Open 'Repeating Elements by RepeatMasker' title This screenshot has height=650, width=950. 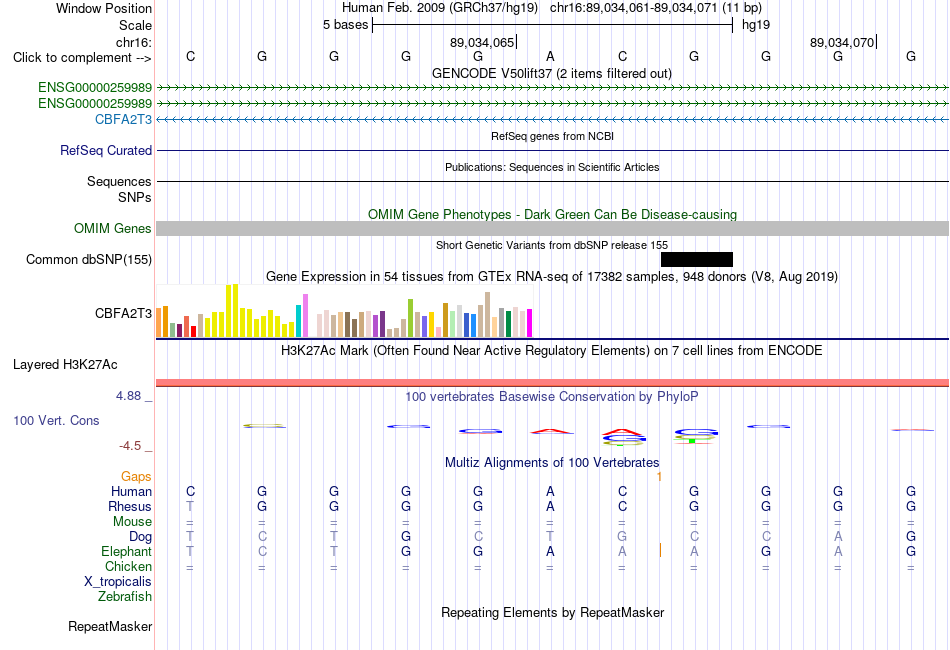pos(552,612)
